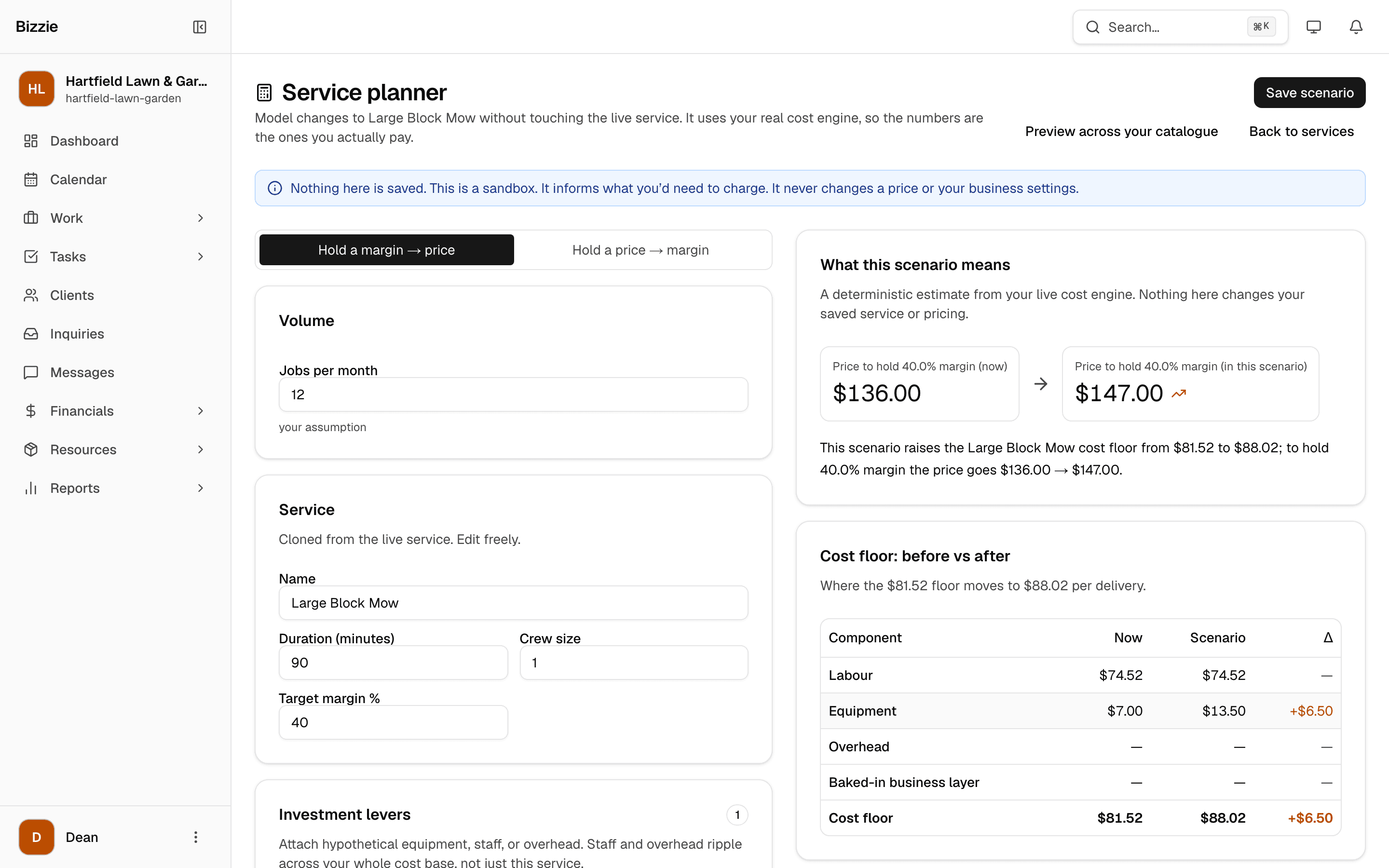1389x868 pixels.
Task: Go to Inquiries in the sidebar
Action: pos(115,334)
